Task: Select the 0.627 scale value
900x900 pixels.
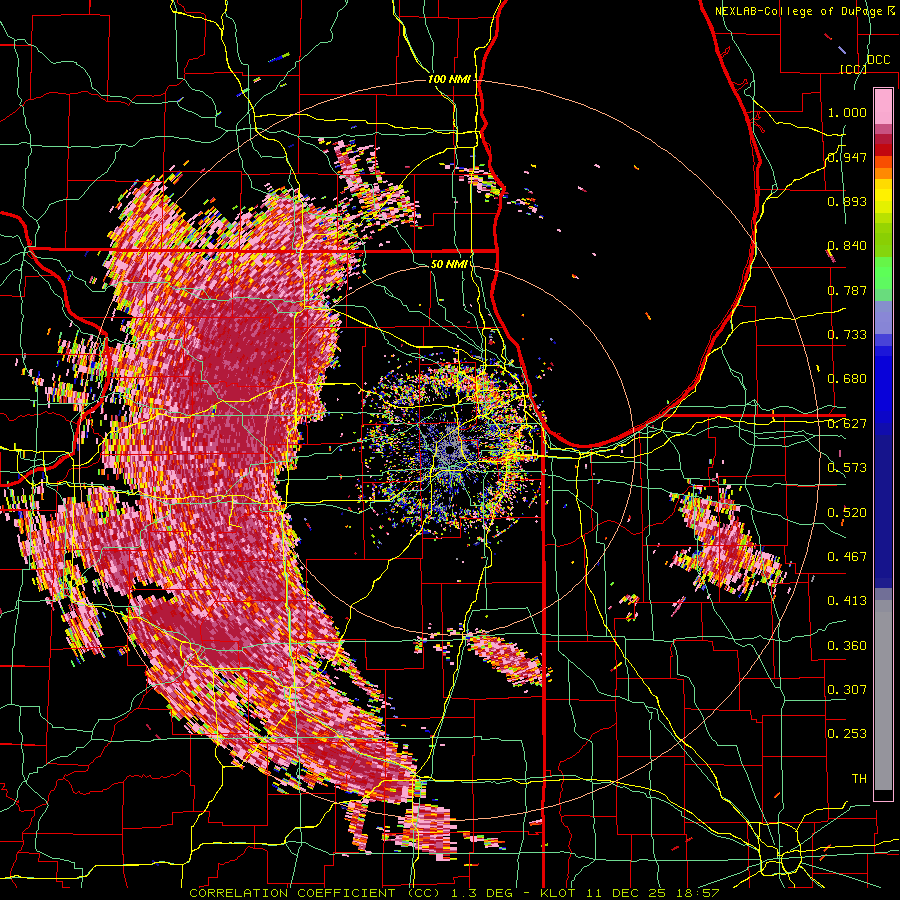Action: (x=847, y=424)
